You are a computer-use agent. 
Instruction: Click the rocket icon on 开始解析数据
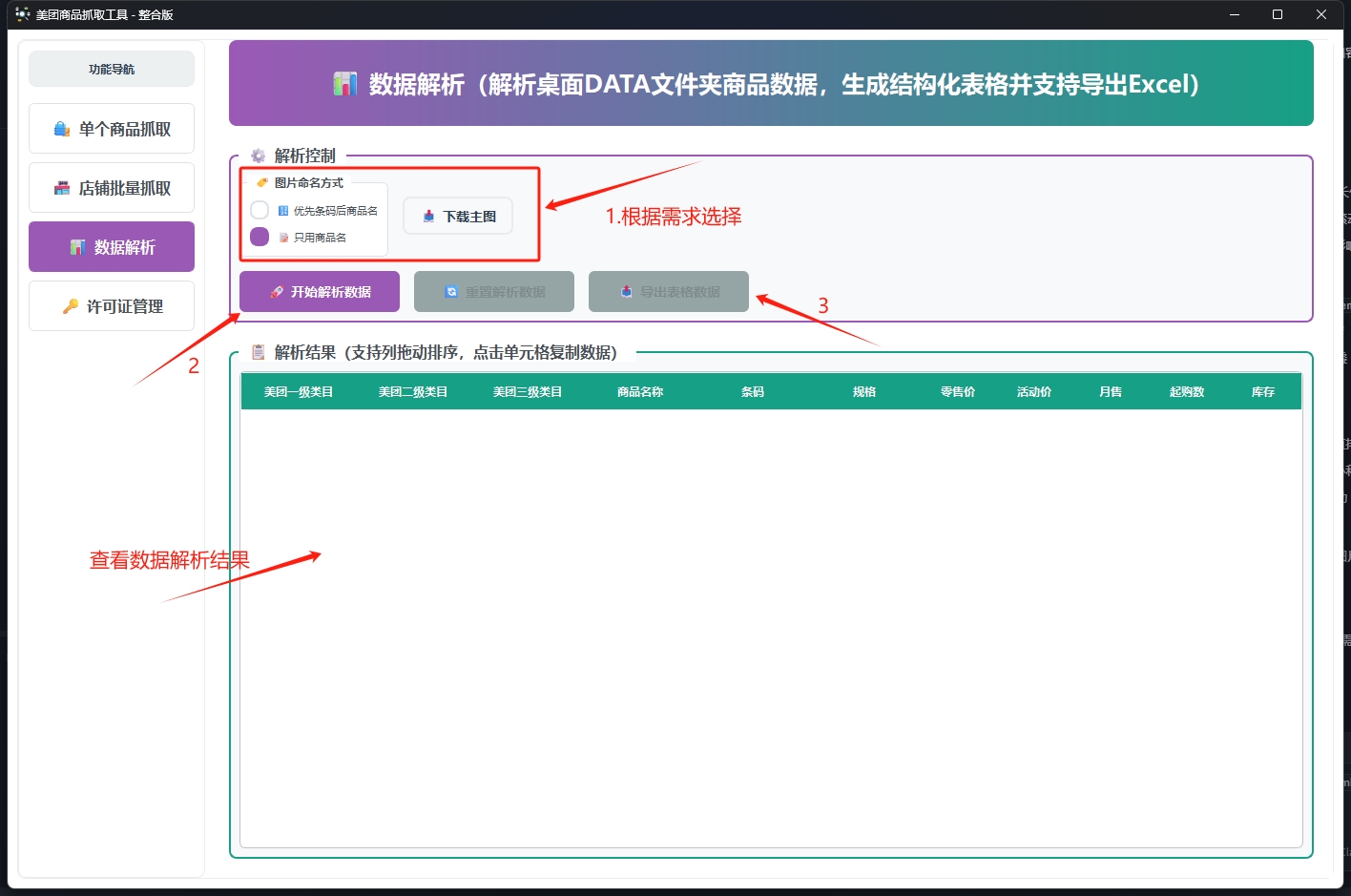[277, 292]
